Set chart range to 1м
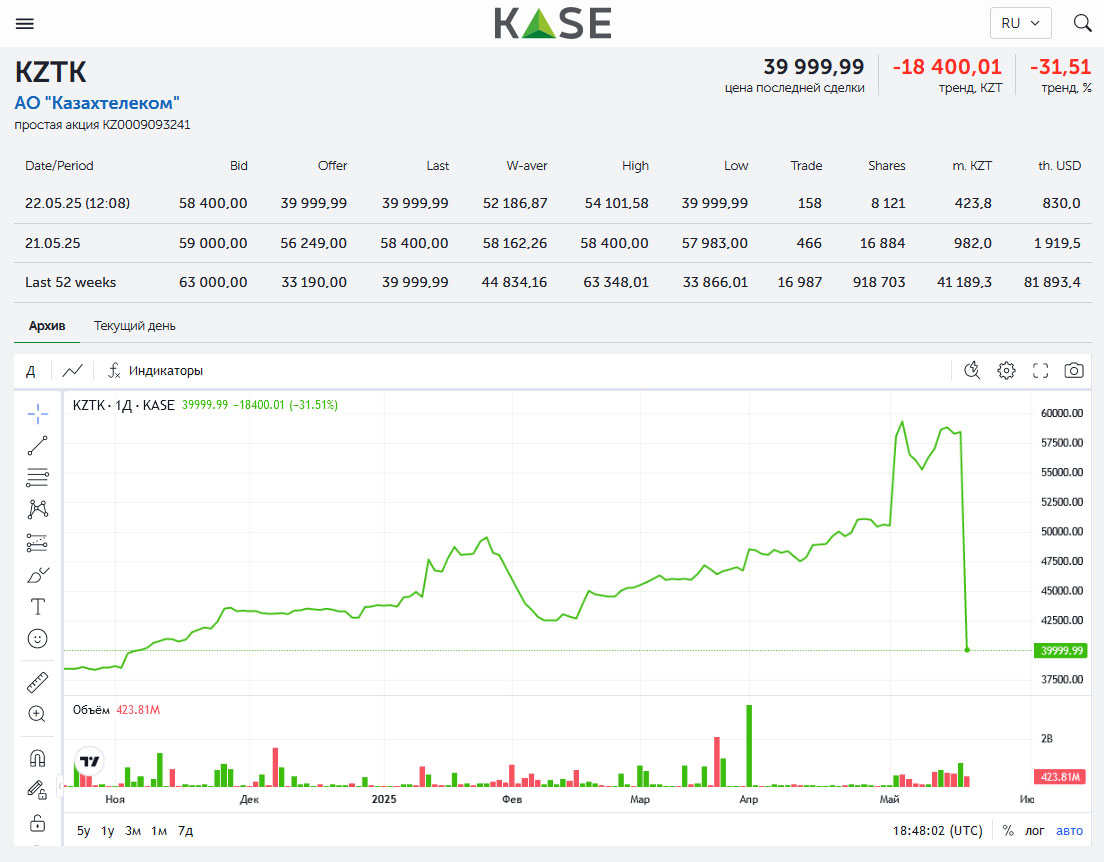The image size is (1104, 862). click(159, 831)
